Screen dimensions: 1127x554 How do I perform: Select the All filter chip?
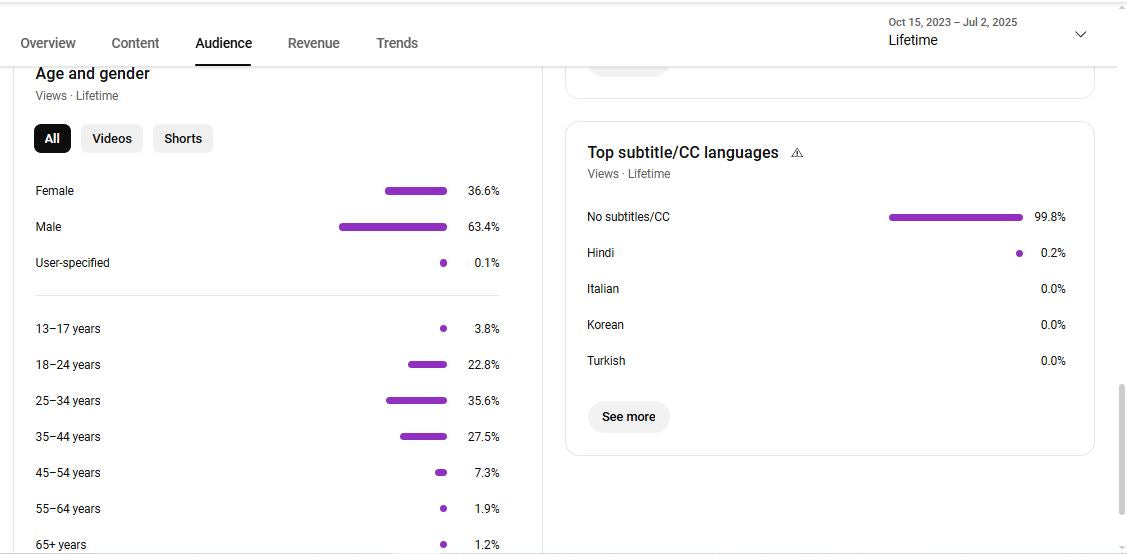click(x=52, y=139)
